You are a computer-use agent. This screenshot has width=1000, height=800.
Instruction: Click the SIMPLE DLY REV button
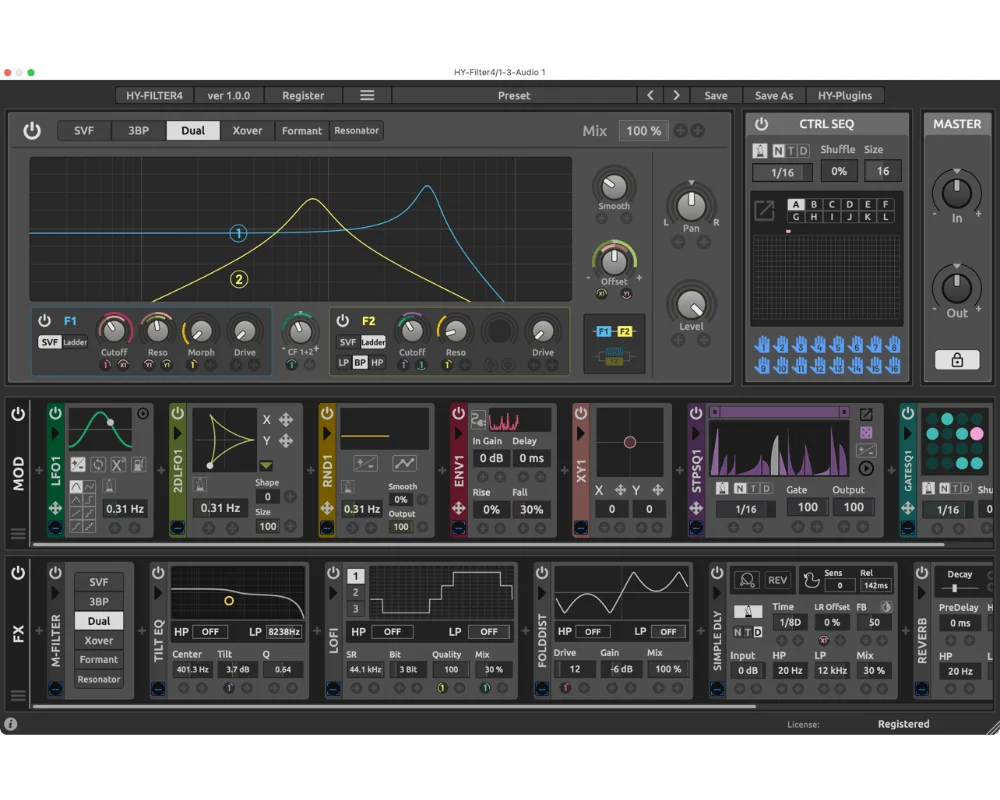pyautogui.click(x=777, y=580)
